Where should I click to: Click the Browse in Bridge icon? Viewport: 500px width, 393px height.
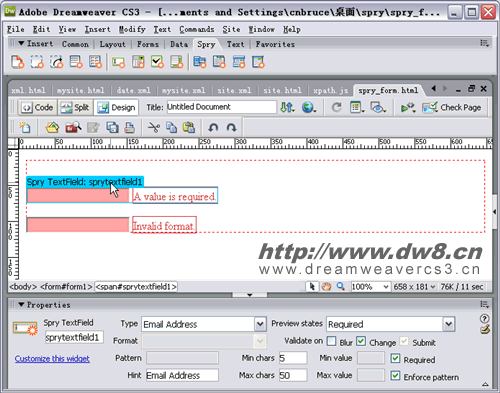pyautogui.click(x=73, y=127)
